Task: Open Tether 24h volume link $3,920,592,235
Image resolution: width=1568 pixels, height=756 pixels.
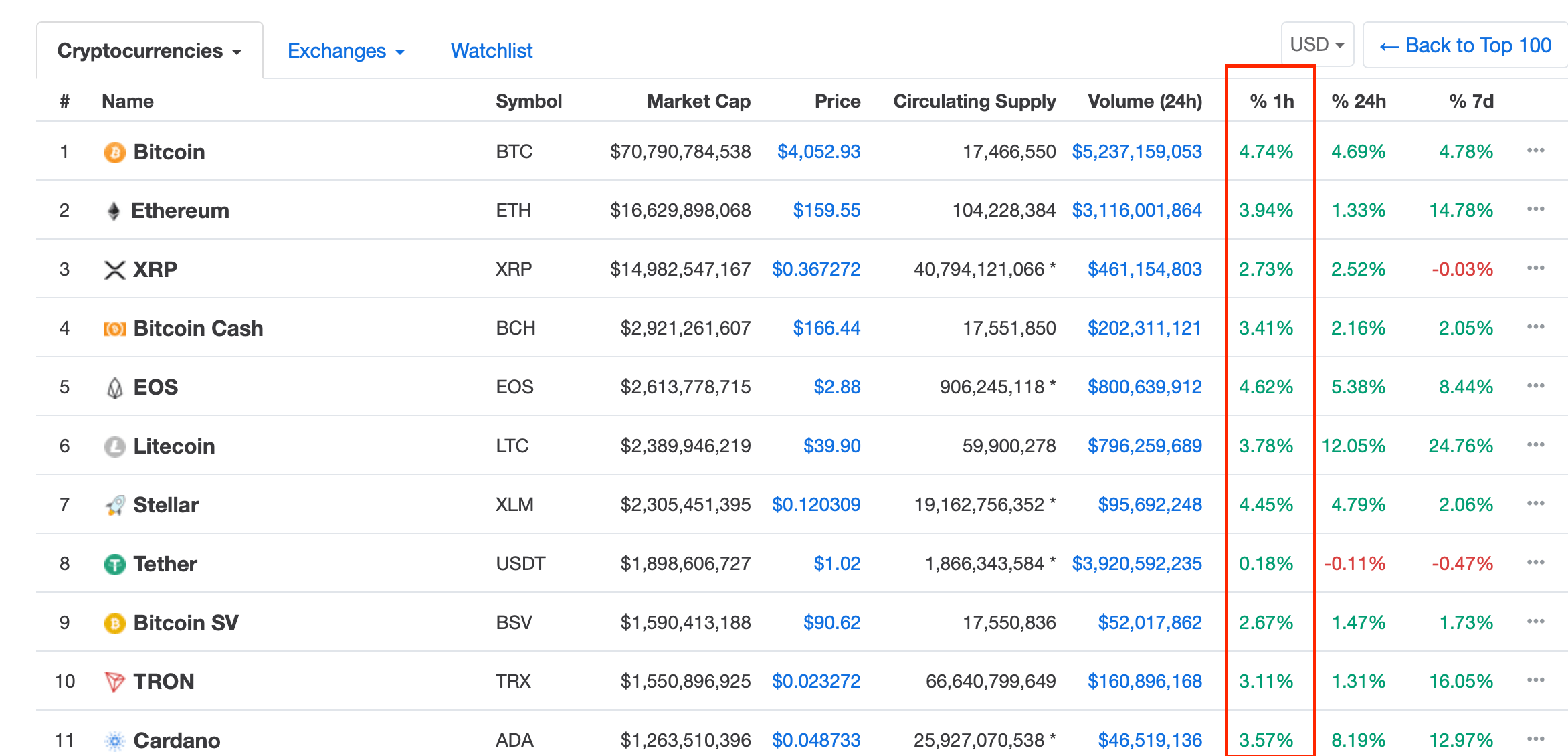Action: click(x=1137, y=564)
